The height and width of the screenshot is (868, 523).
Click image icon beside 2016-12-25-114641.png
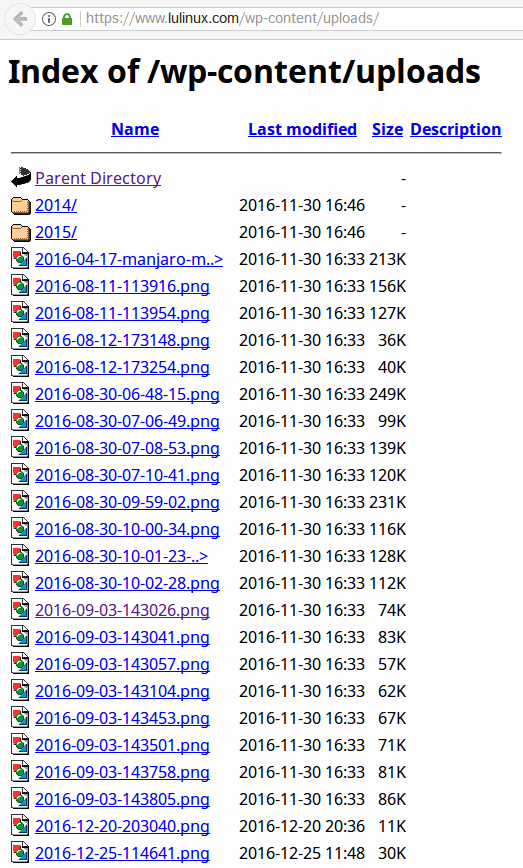pos(20,853)
